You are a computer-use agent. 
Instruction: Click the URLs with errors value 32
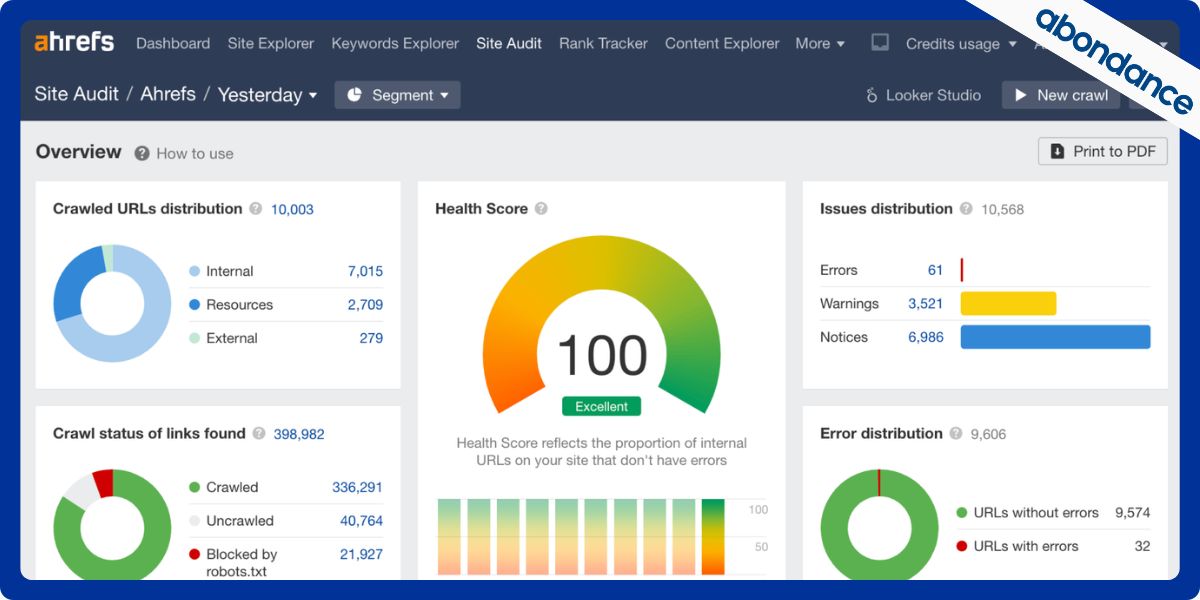1142,546
